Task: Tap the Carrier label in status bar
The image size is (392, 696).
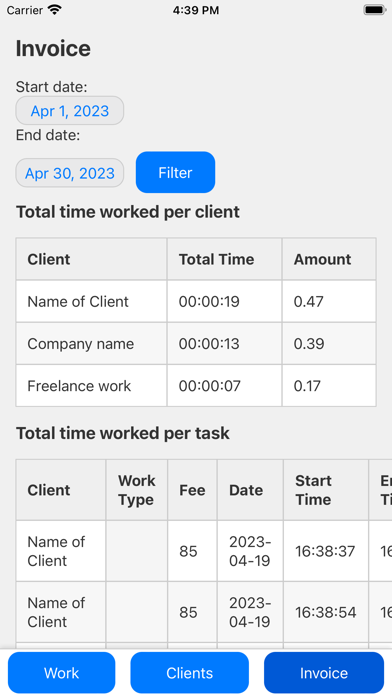Action: (x=24, y=10)
